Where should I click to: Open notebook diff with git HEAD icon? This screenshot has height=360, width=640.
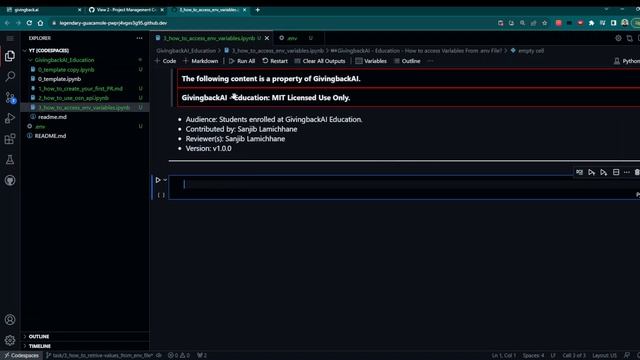[629, 38]
